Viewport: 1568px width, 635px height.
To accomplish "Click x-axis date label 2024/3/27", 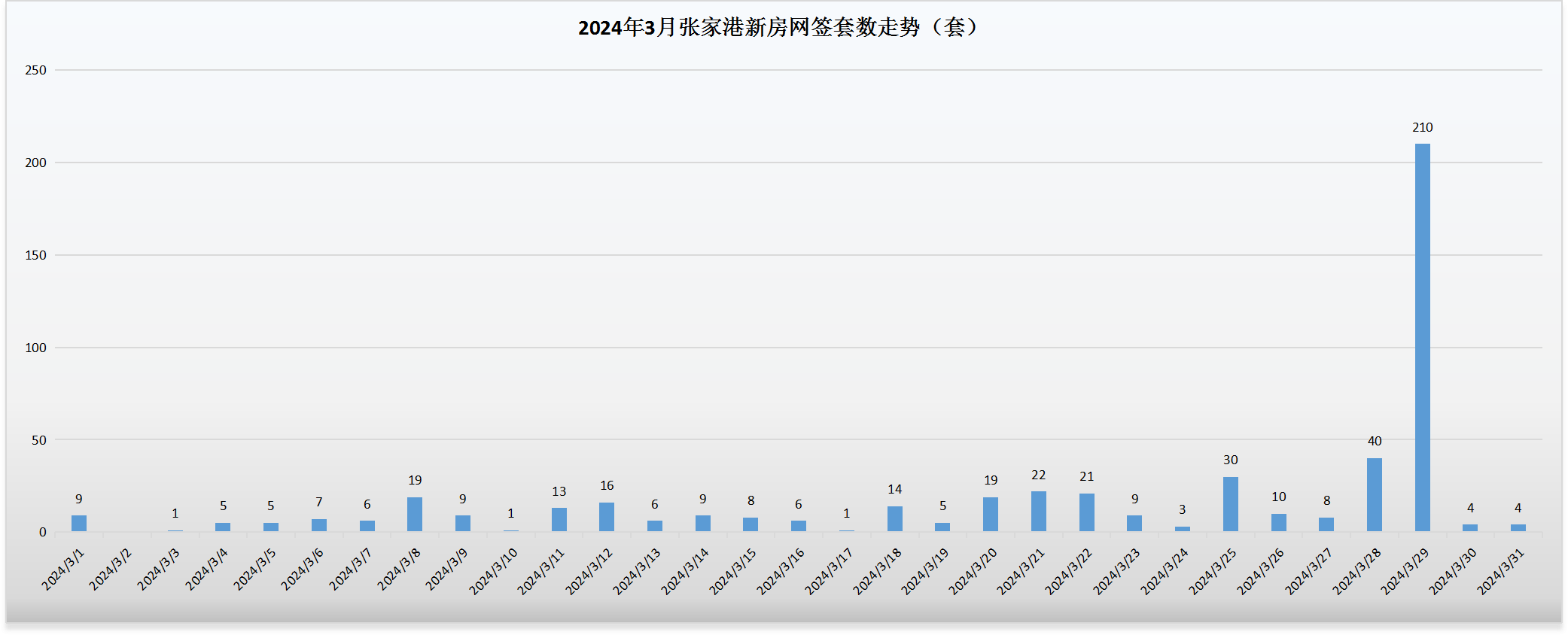I will [x=1309, y=571].
